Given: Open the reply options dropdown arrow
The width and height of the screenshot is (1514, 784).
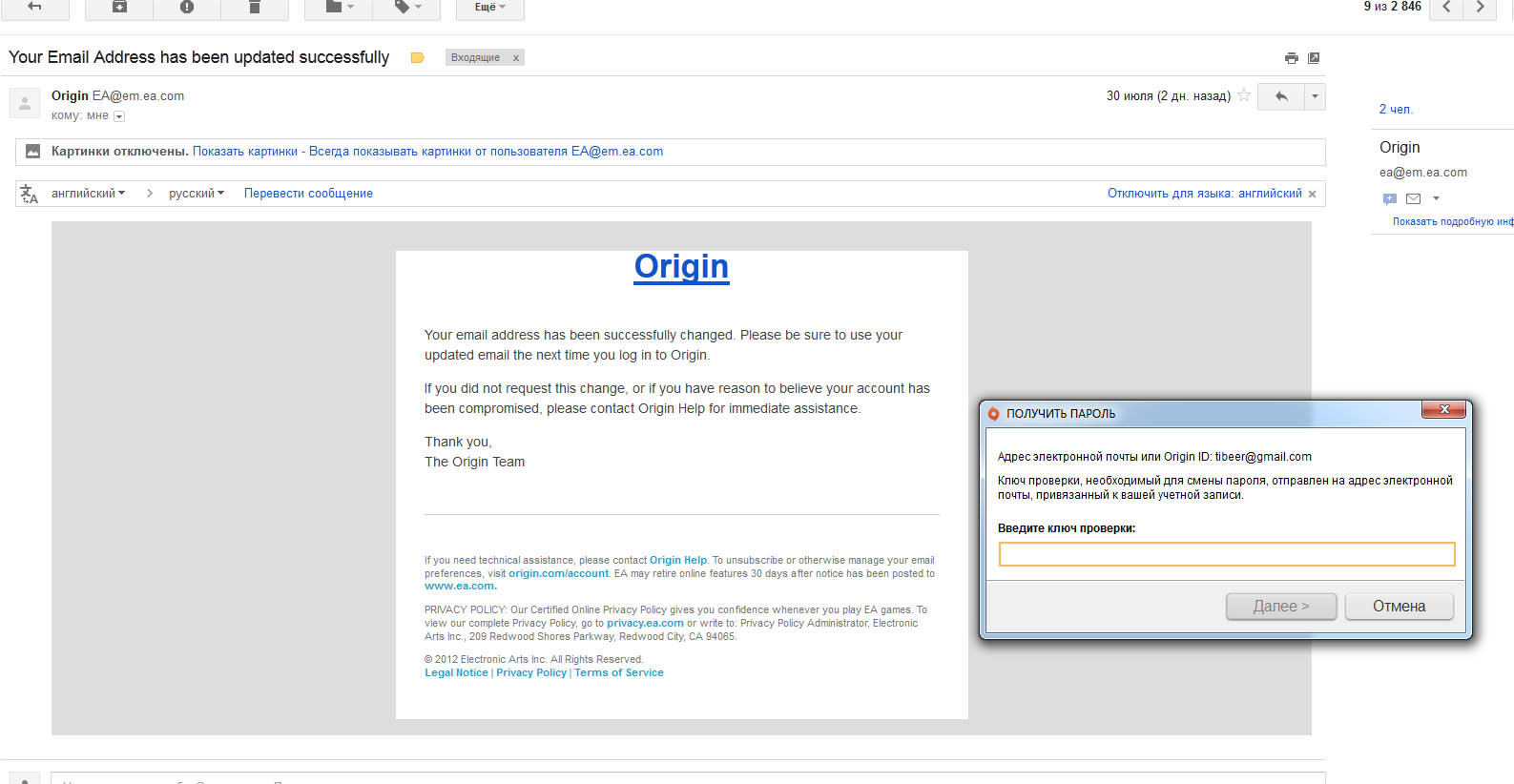Looking at the screenshot, I should pos(1315,96).
